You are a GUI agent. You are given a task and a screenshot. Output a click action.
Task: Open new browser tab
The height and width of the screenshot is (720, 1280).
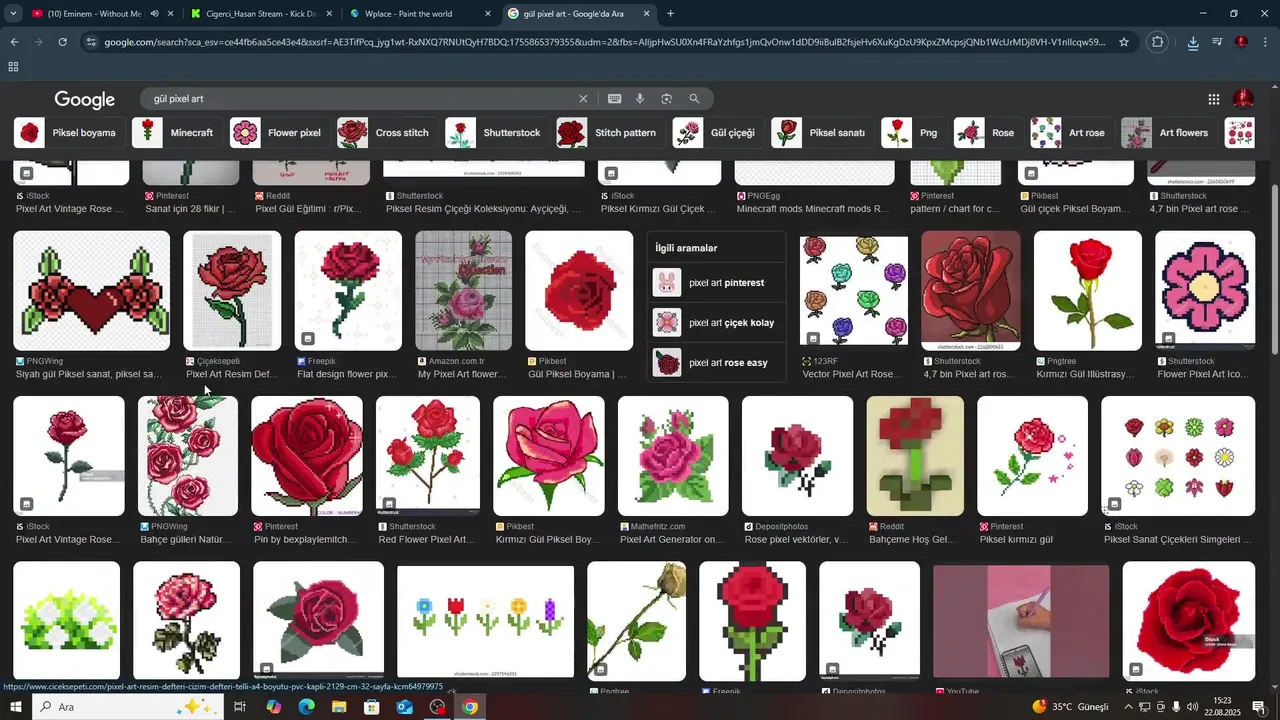(670, 14)
